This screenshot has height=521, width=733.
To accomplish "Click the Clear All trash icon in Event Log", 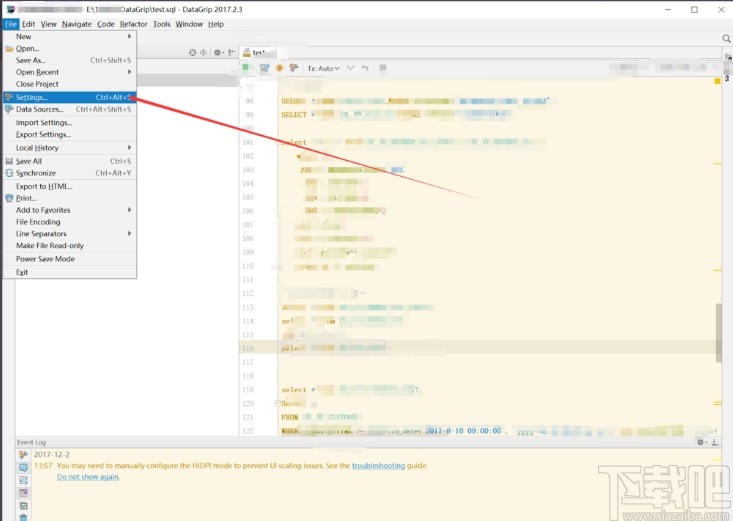I will 24,516.
